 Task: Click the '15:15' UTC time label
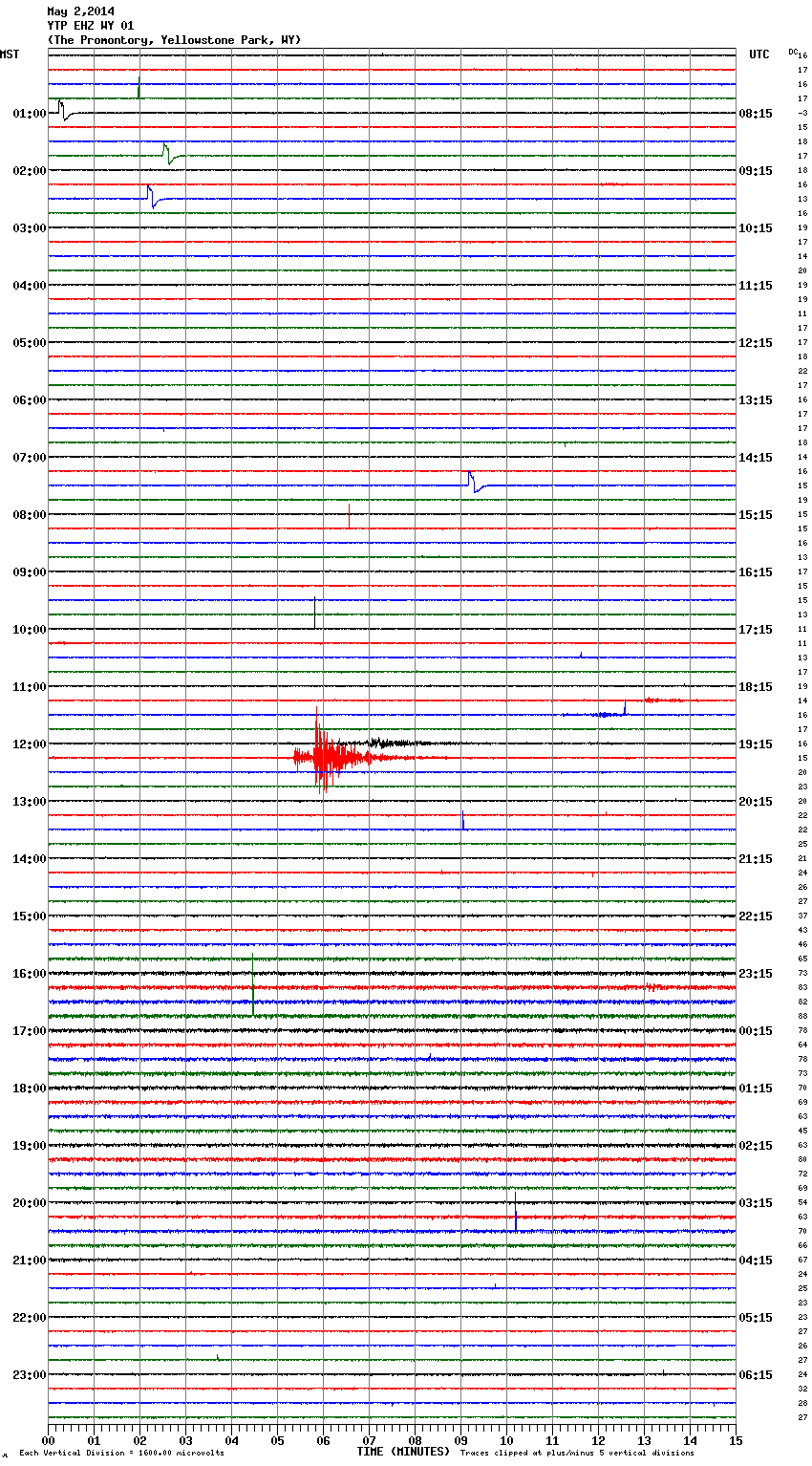click(x=756, y=515)
